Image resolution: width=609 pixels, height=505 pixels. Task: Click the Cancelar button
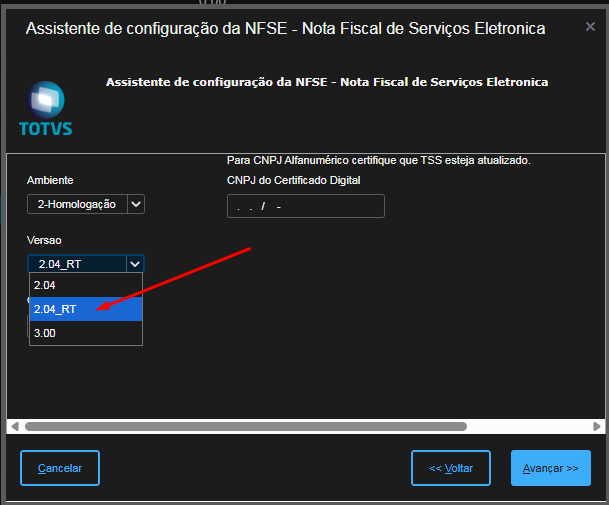pos(60,468)
